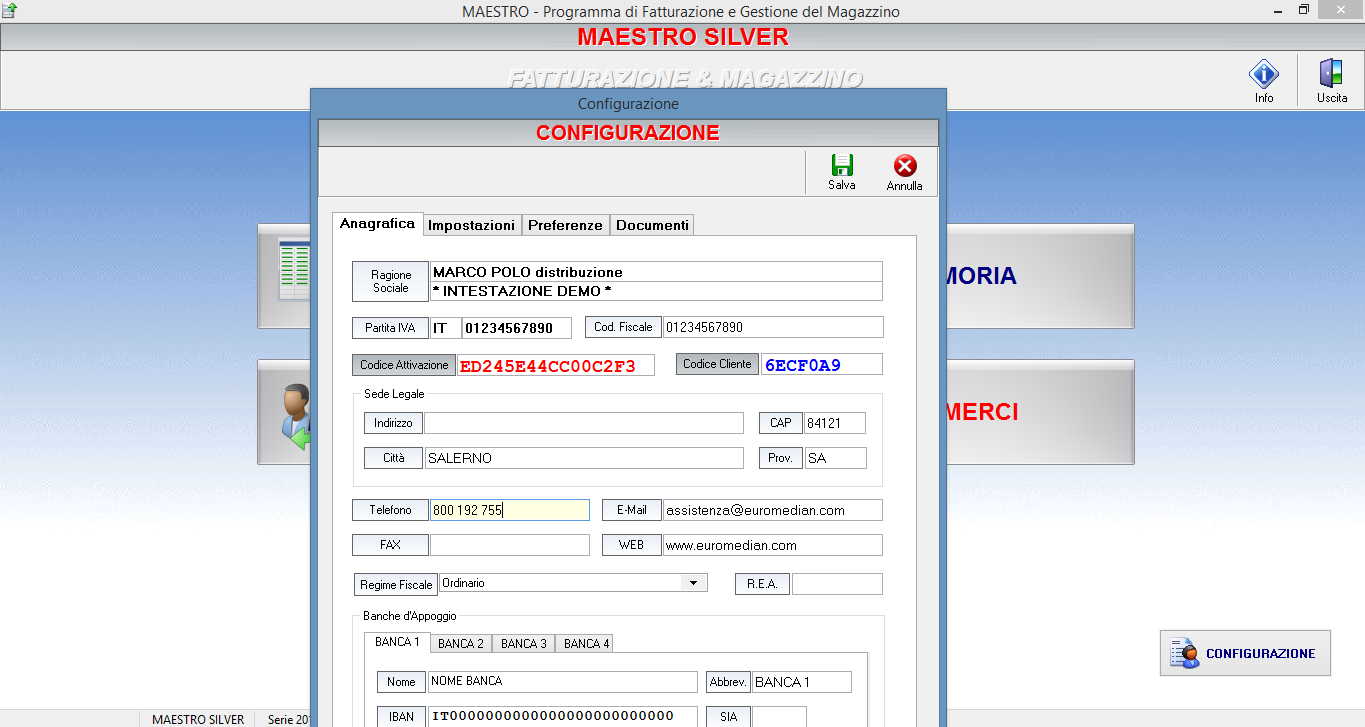Click the CONFIGURAZIONE button in main window
Image resolution: width=1365 pixels, height=727 pixels.
pos(1245,653)
